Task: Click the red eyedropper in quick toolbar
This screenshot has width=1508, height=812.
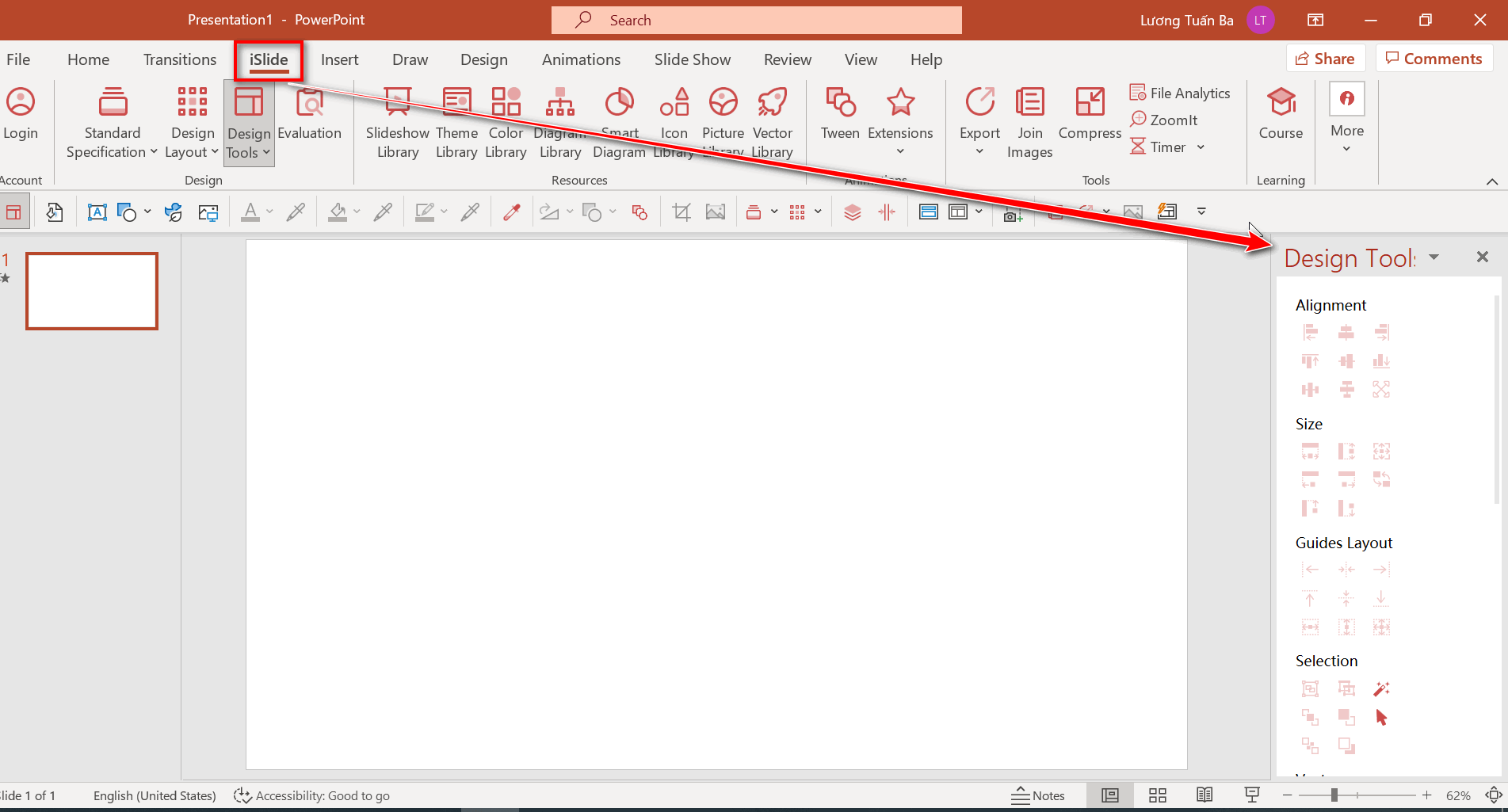Action: 512,212
